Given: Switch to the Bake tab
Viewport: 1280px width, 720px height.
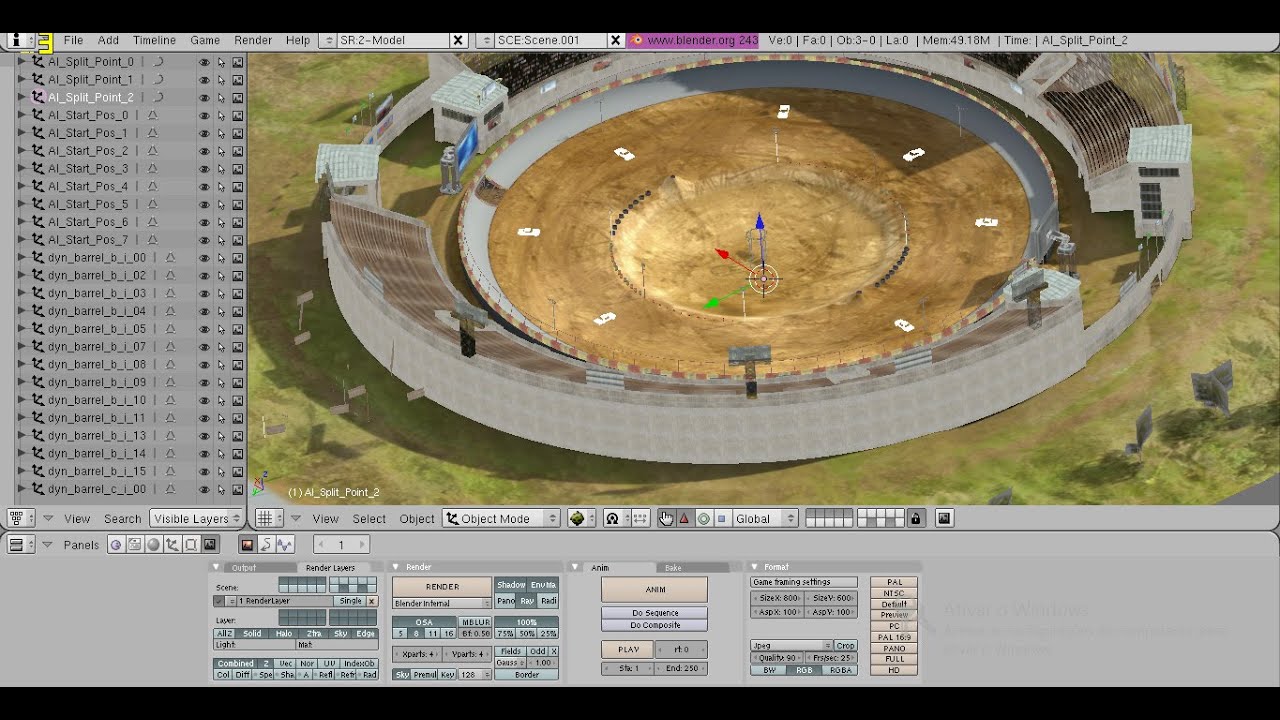Looking at the screenshot, I should (x=673, y=568).
